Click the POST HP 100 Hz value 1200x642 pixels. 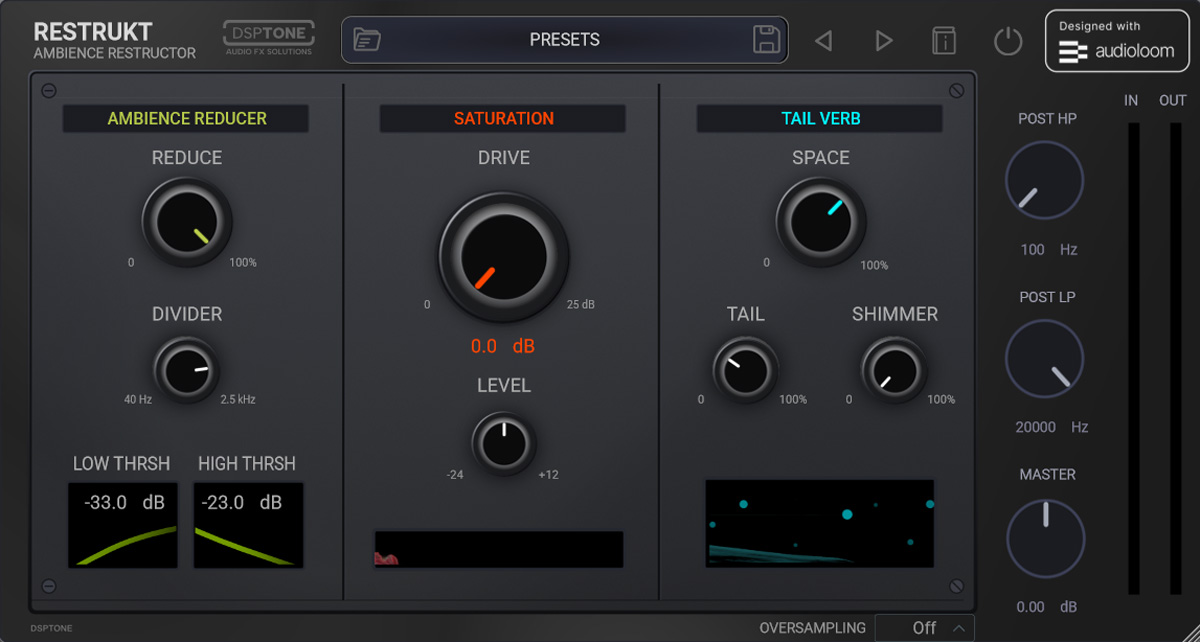[x=1048, y=250]
